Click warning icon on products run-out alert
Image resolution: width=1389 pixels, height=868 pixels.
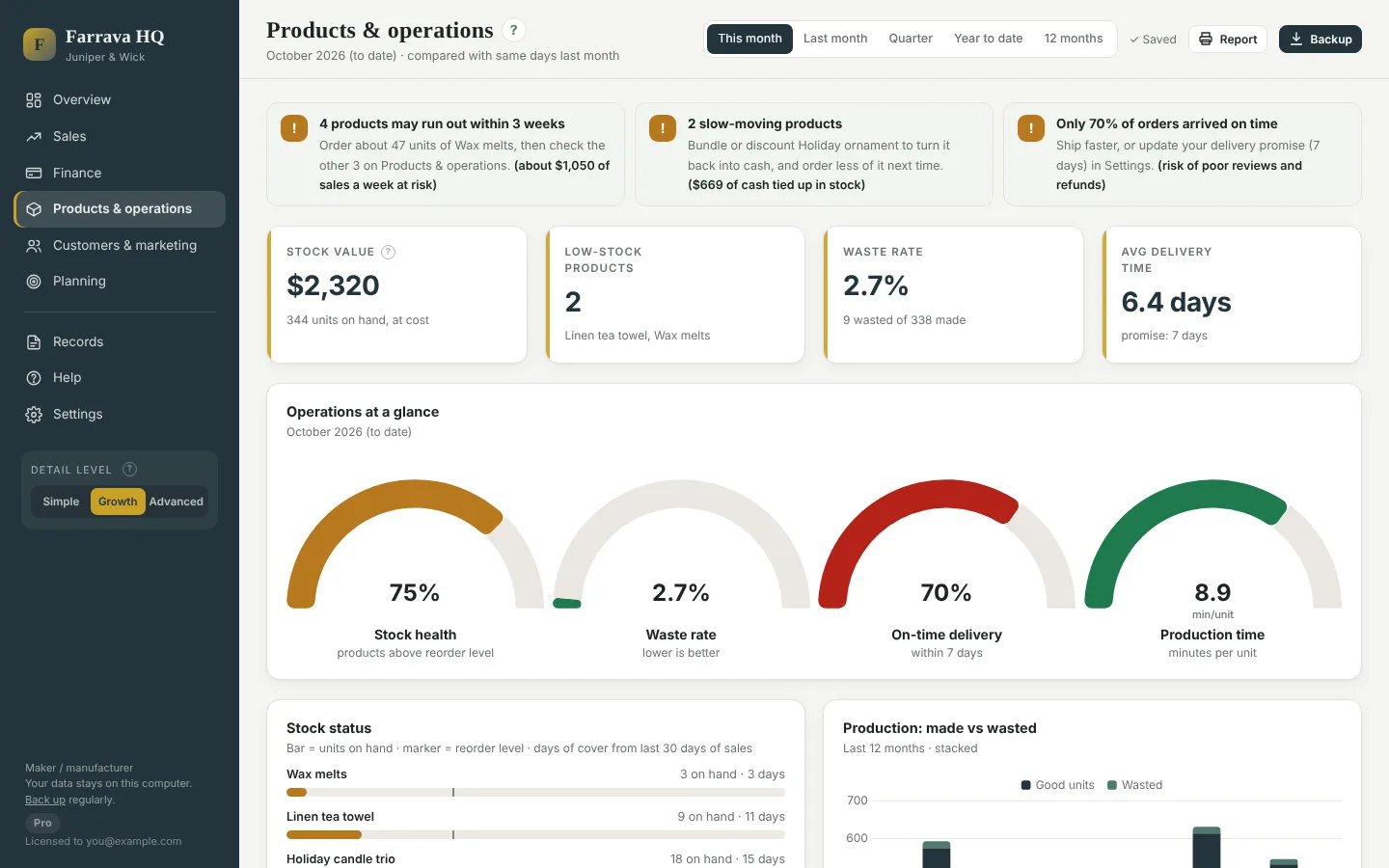(294, 128)
